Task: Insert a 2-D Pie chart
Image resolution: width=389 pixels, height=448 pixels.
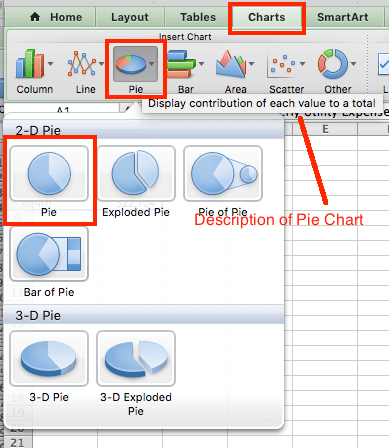Action: pyautogui.click(x=49, y=173)
